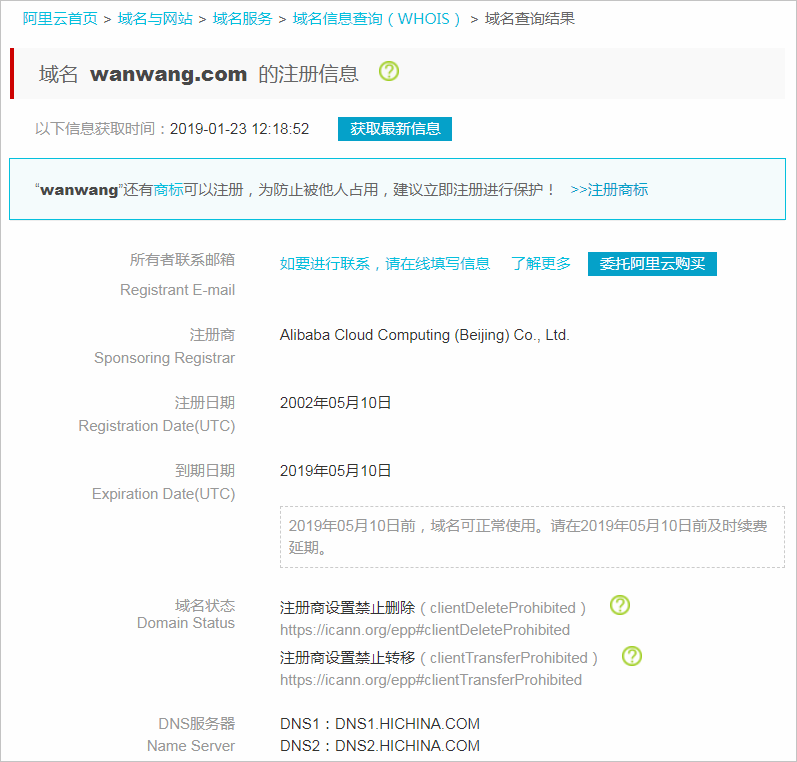
Task: Click Registration Date(UTC) label
Action: point(157,425)
